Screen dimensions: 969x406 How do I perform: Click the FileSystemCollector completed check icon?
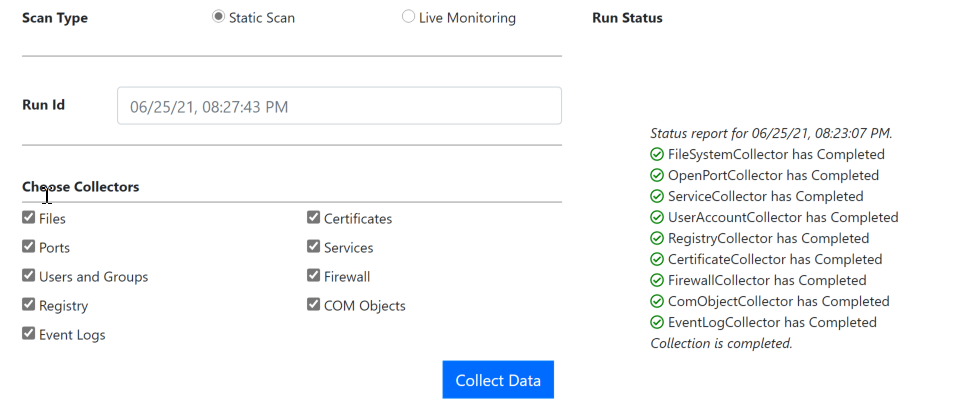click(x=657, y=154)
